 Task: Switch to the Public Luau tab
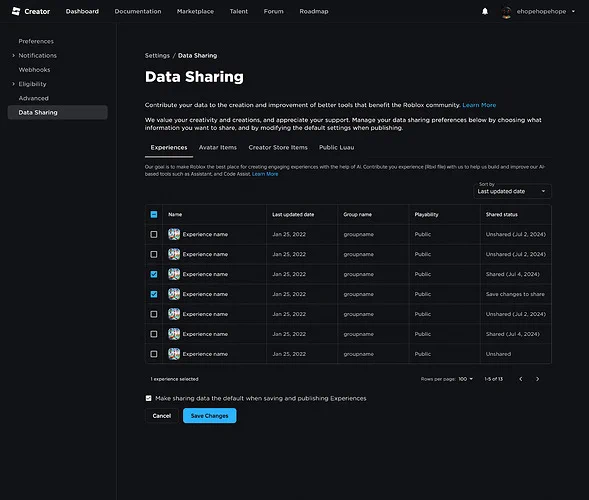coord(337,147)
